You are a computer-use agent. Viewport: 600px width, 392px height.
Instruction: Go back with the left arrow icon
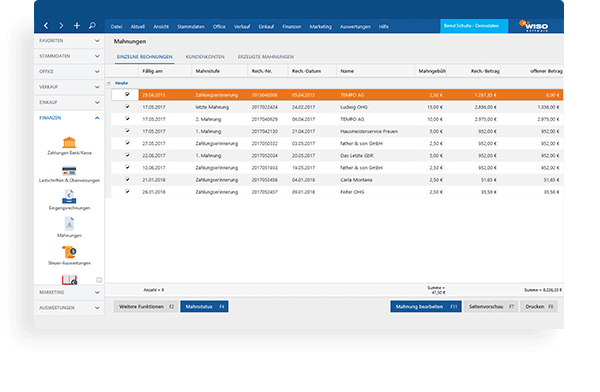pos(46,26)
